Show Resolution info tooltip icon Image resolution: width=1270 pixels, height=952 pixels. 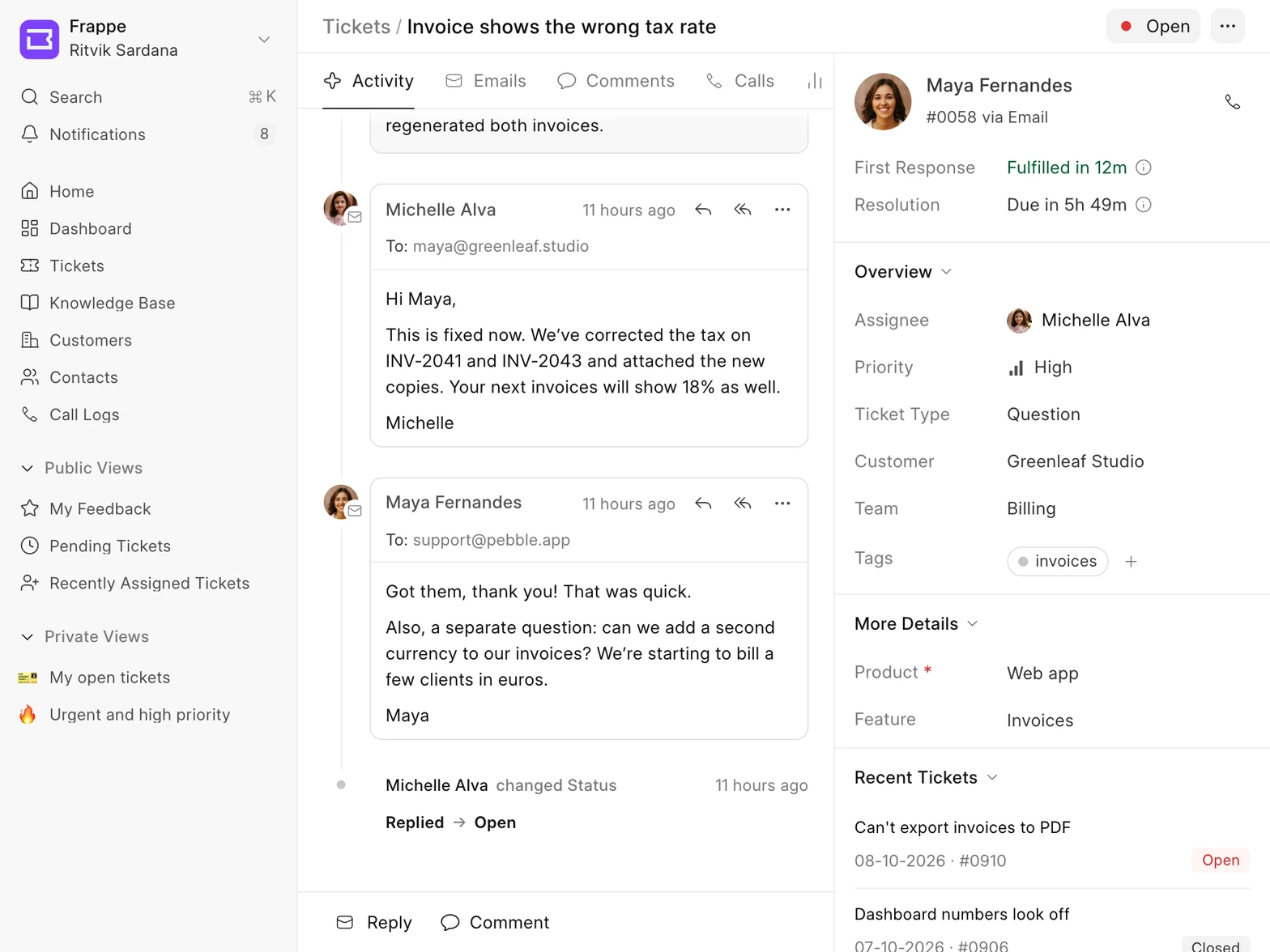point(1144,205)
